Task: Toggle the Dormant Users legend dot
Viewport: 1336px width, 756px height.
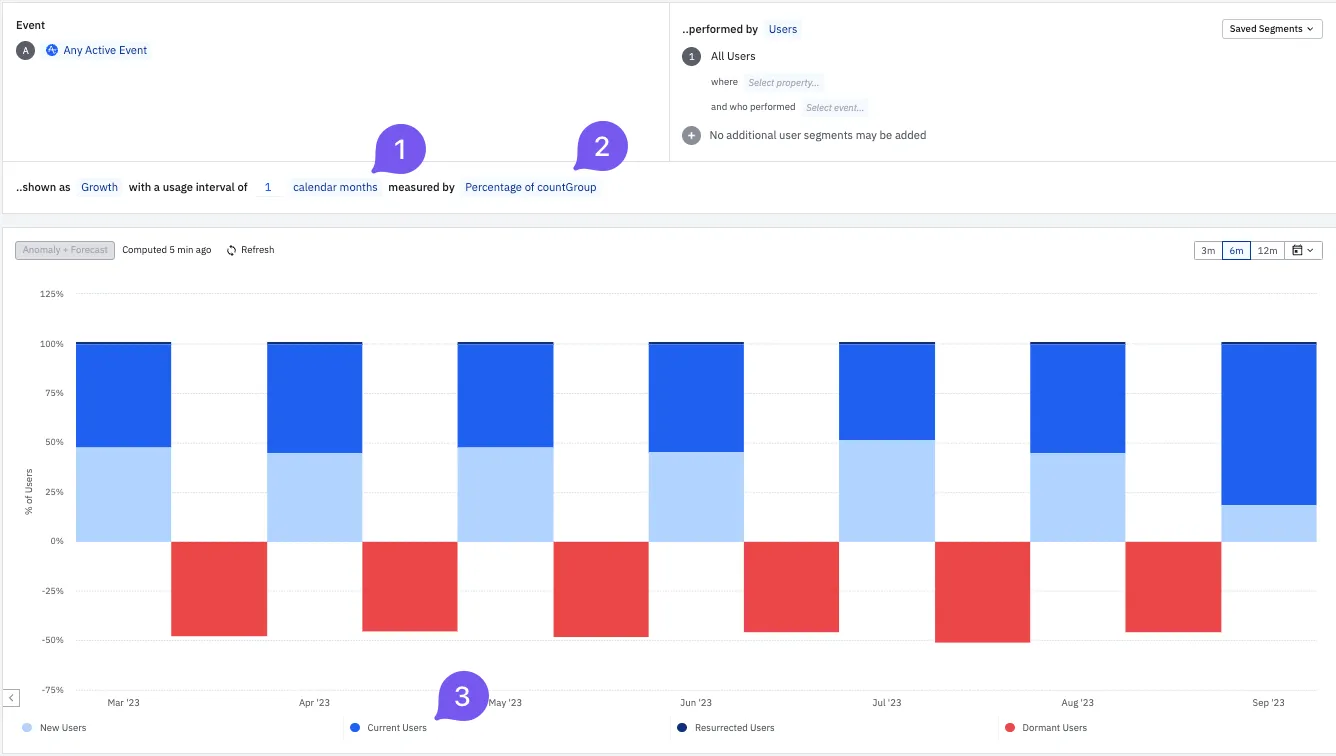Action: pos(1010,728)
